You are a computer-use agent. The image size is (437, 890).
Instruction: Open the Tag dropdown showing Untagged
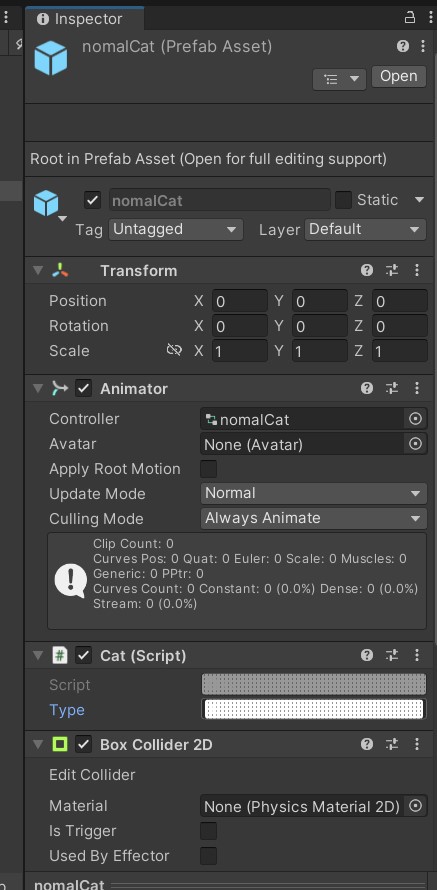pyautogui.click(x=175, y=229)
